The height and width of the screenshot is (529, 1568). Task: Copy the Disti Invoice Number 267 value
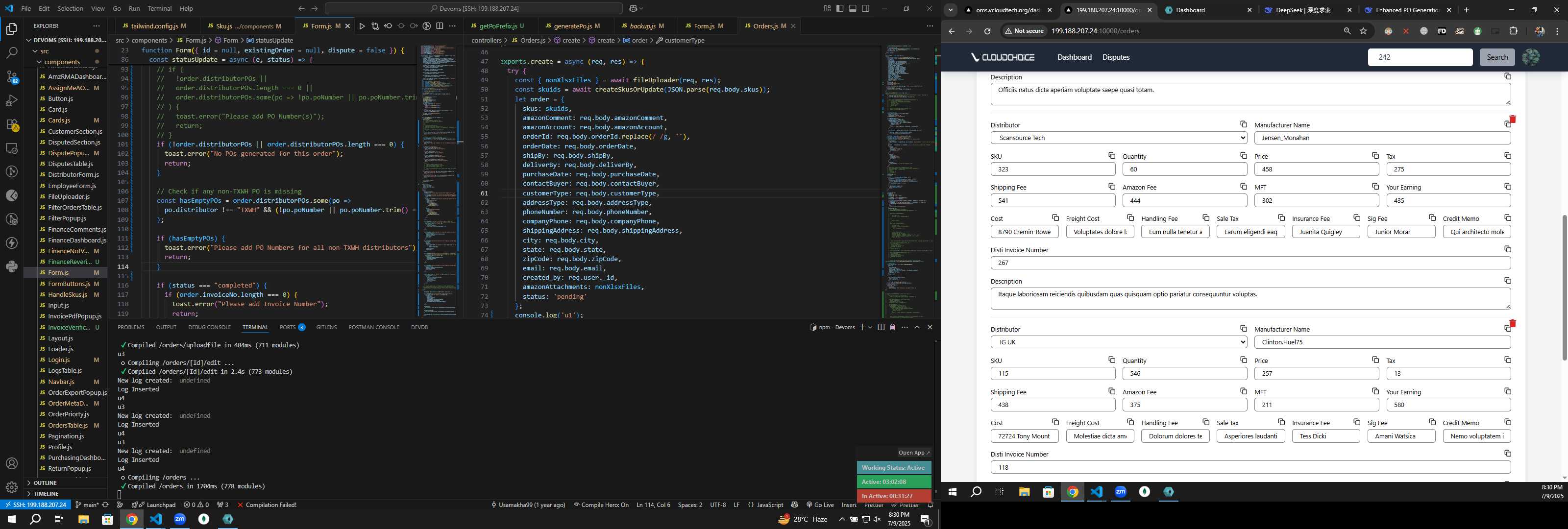[x=1508, y=249]
